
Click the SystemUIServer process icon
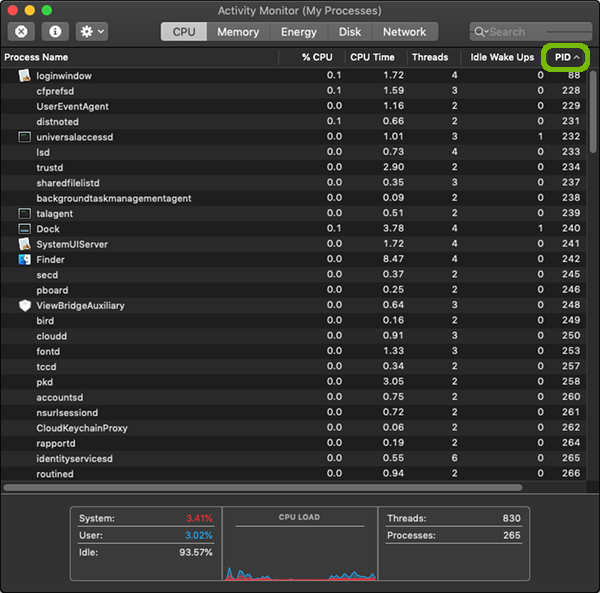tap(24, 244)
